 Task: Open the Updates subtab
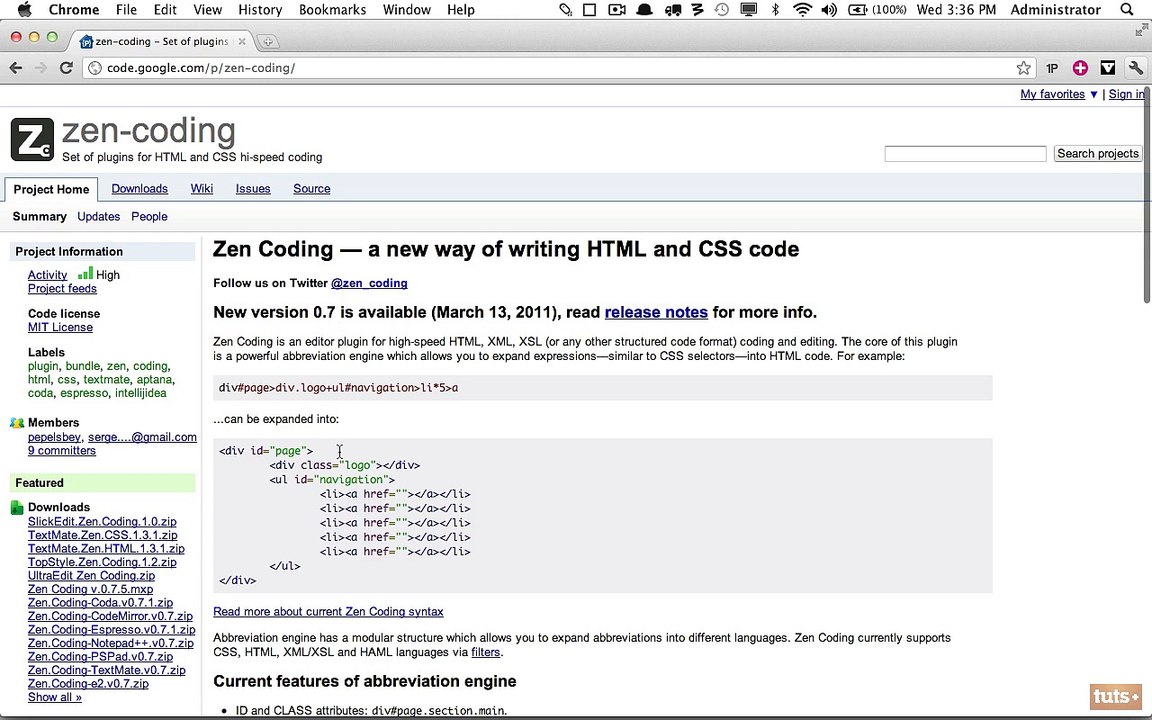(x=98, y=217)
